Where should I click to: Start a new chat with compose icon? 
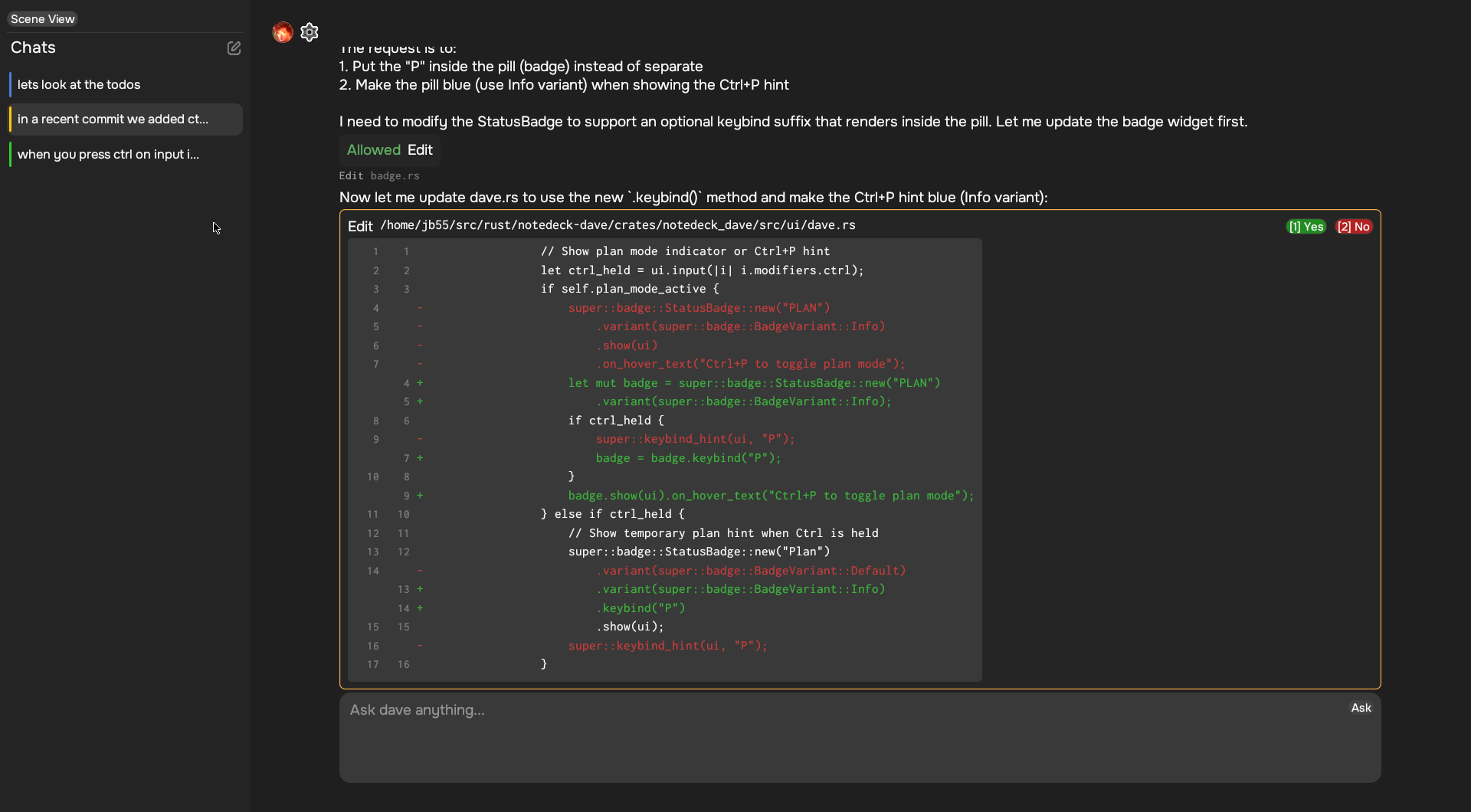tap(234, 48)
